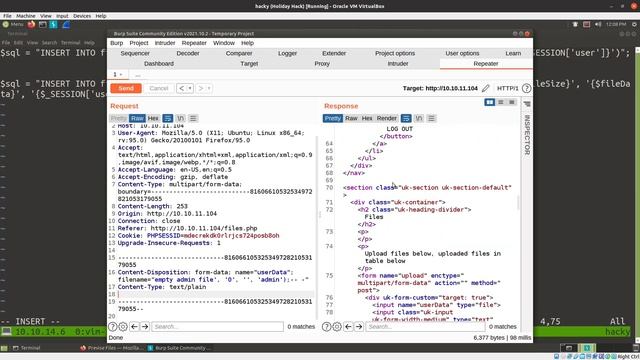Screen dimensions: 640x360
Task: Switch to the Comparer tab
Action: coord(239,53)
